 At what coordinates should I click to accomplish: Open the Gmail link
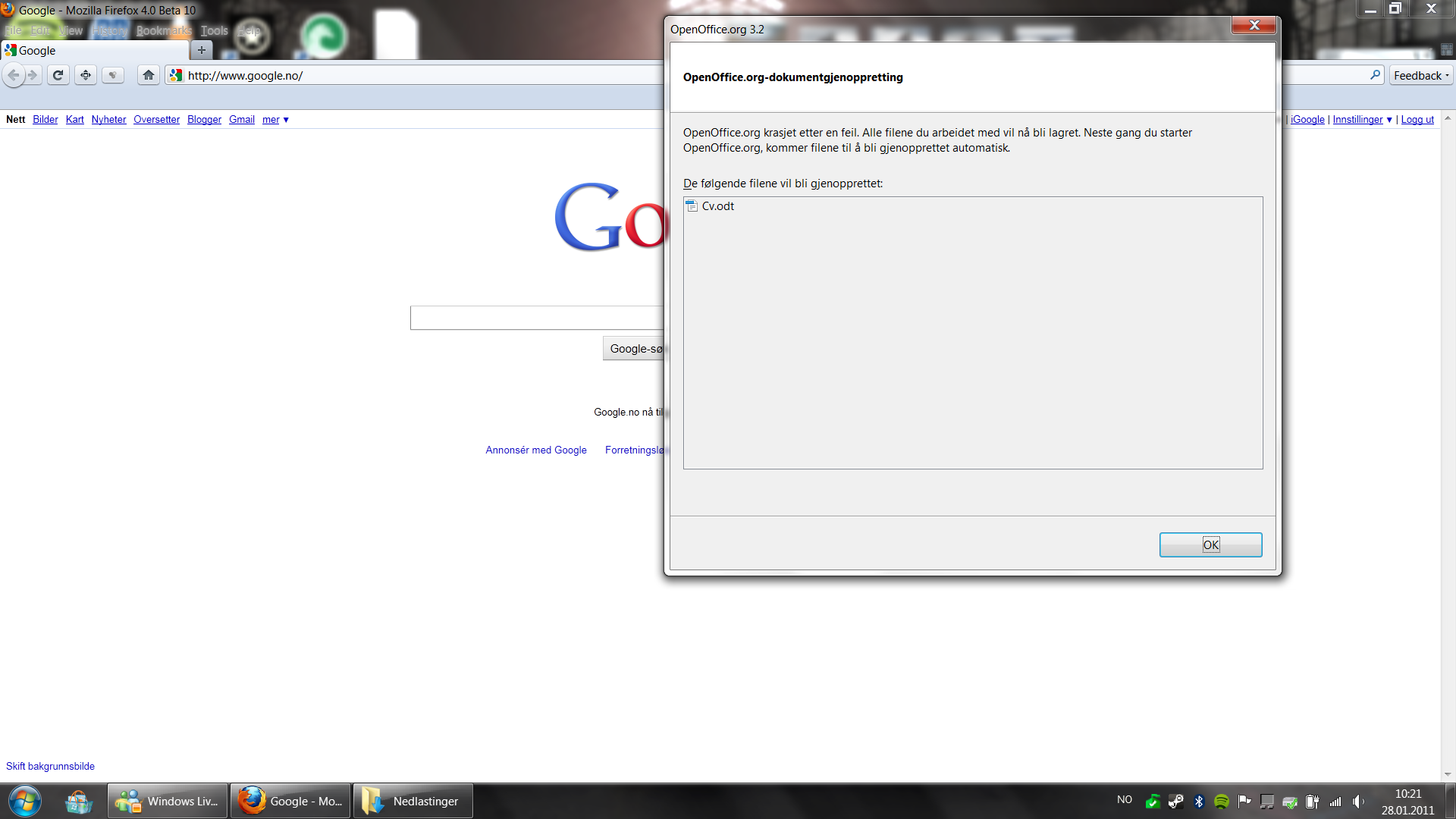coord(242,120)
